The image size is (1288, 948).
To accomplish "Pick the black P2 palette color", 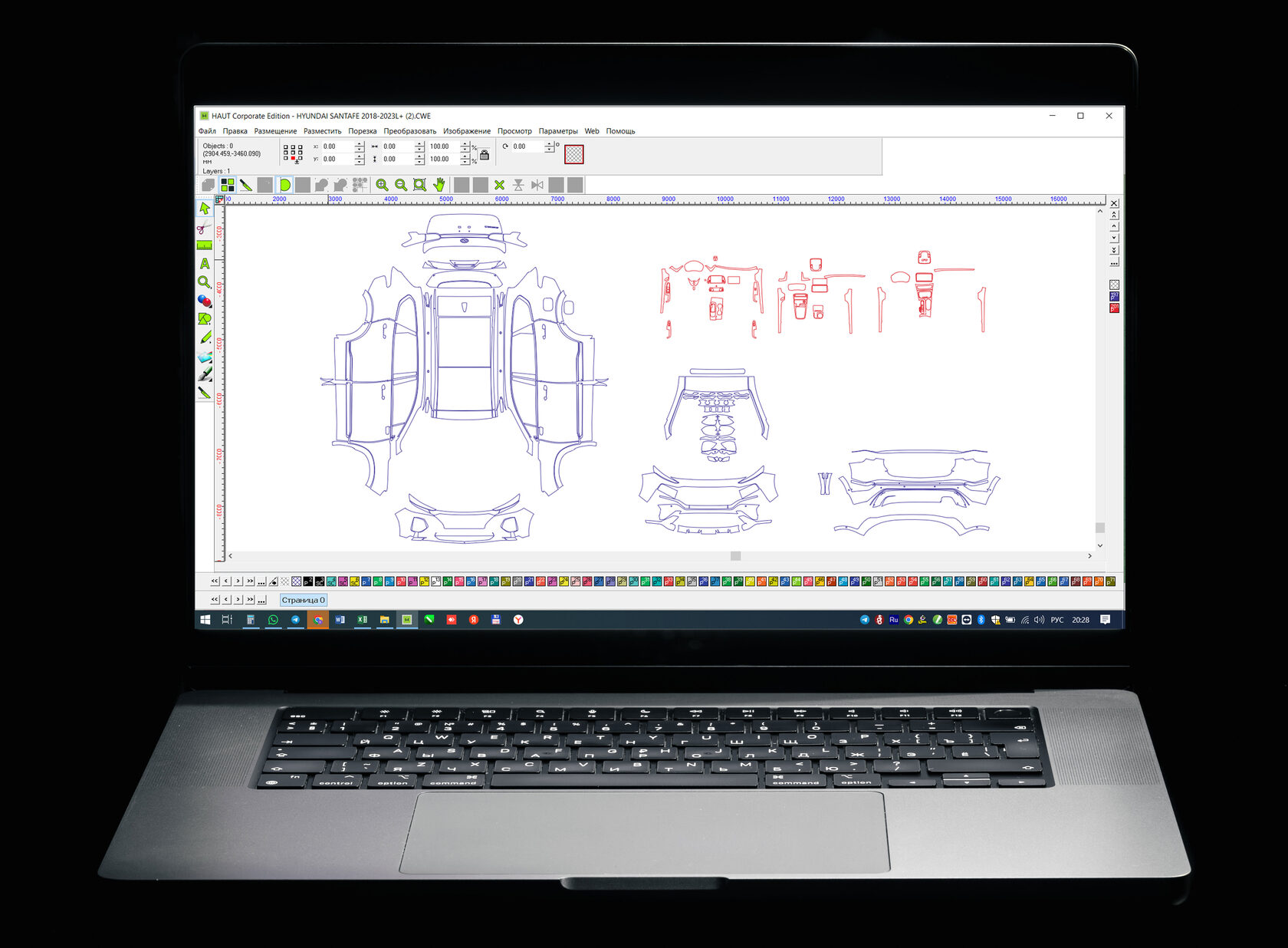I will [x=308, y=581].
